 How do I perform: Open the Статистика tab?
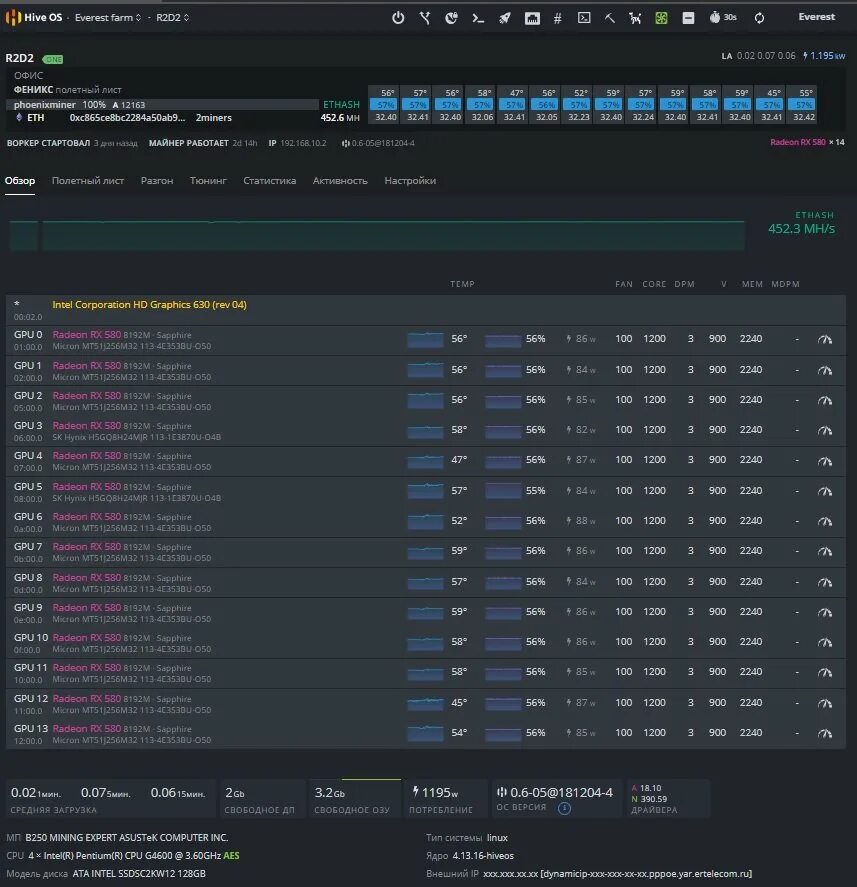(269, 180)
